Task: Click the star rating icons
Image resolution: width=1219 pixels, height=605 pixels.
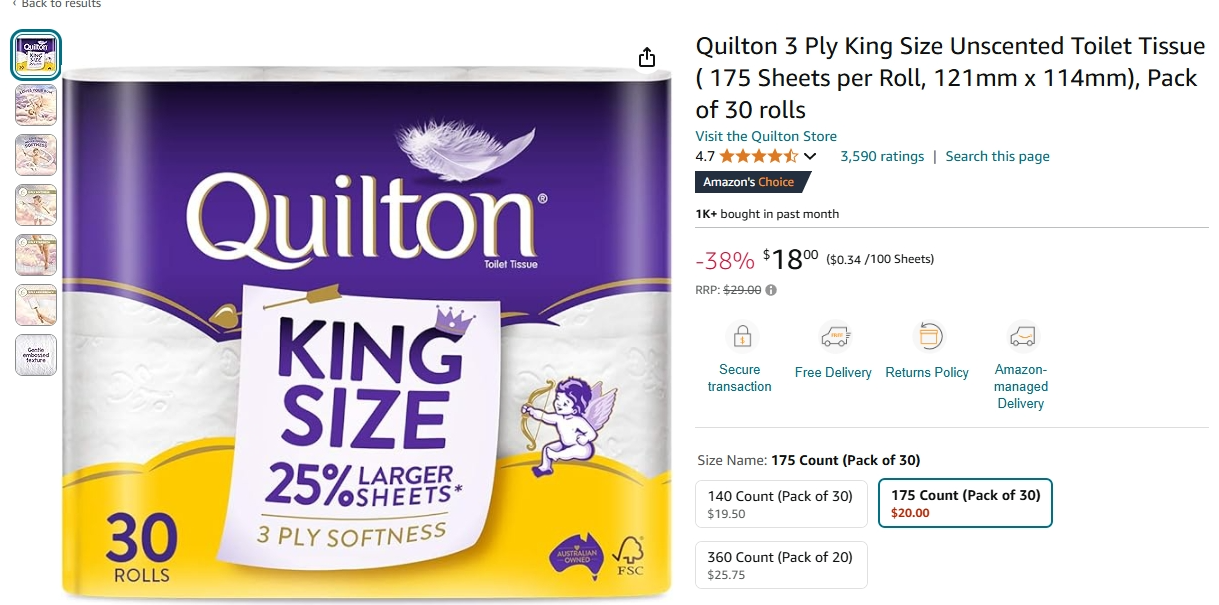Action: 758,156
